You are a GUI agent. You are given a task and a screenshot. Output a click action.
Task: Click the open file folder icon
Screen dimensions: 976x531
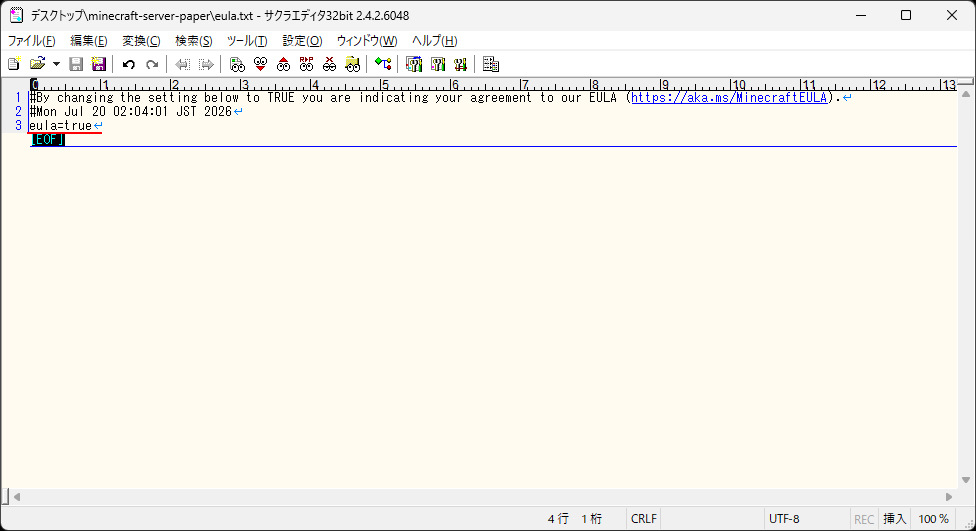click(37, 64)
